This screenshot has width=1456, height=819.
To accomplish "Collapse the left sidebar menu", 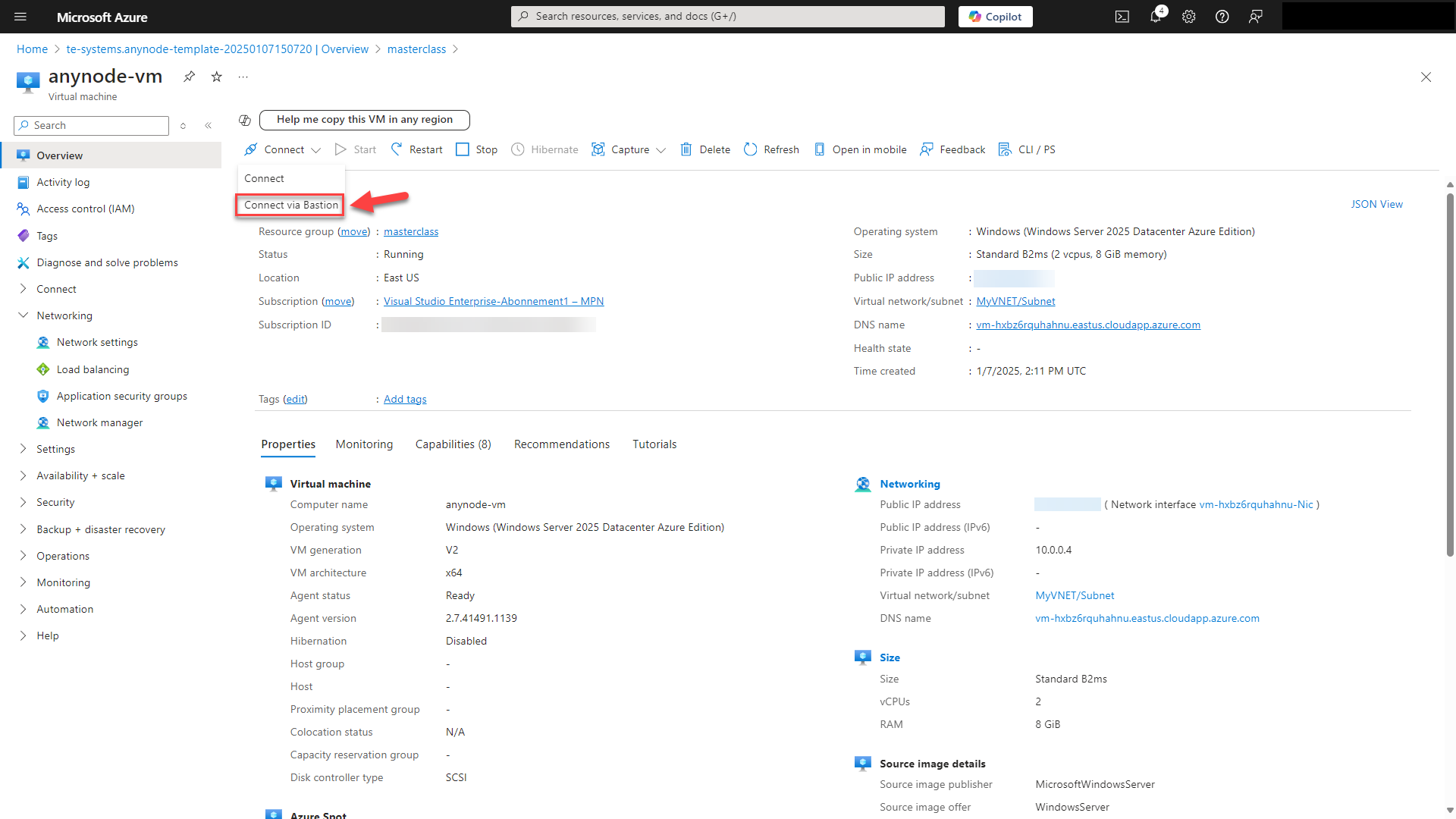I will click(208, 126).
